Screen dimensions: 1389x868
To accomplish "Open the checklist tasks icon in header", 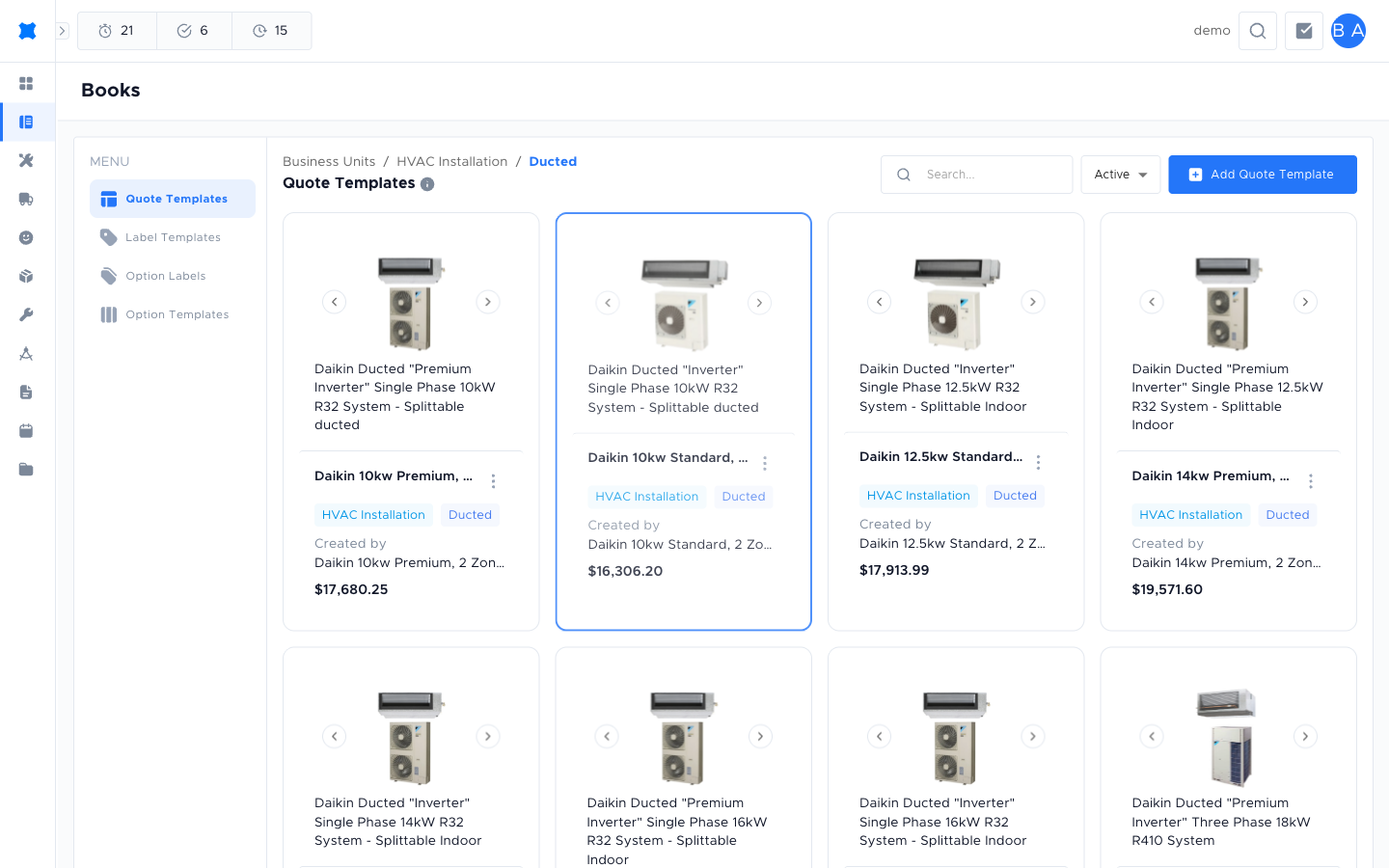I will click(1304, 31).
